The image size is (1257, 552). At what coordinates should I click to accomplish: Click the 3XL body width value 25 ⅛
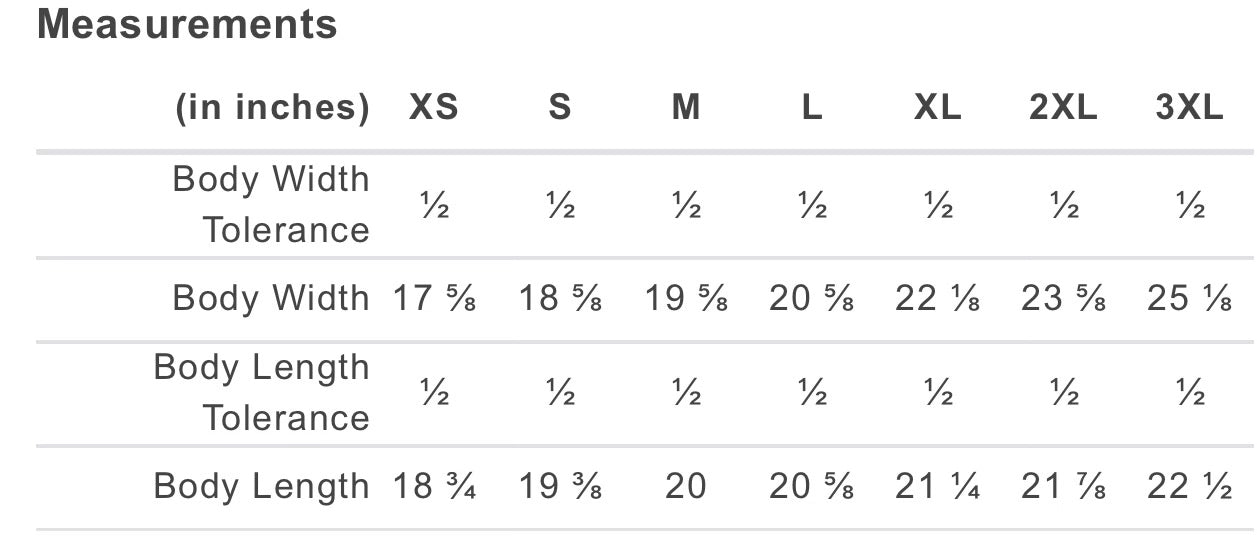[1189, 298]
